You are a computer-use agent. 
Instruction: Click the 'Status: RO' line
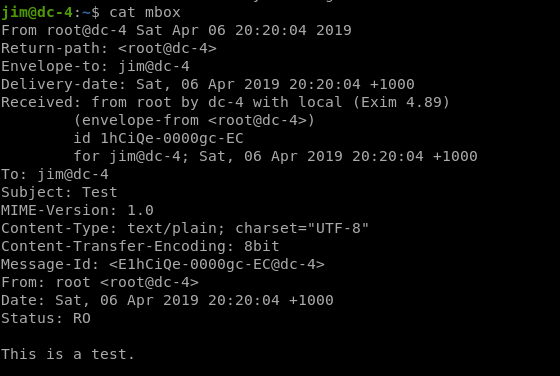46,319
